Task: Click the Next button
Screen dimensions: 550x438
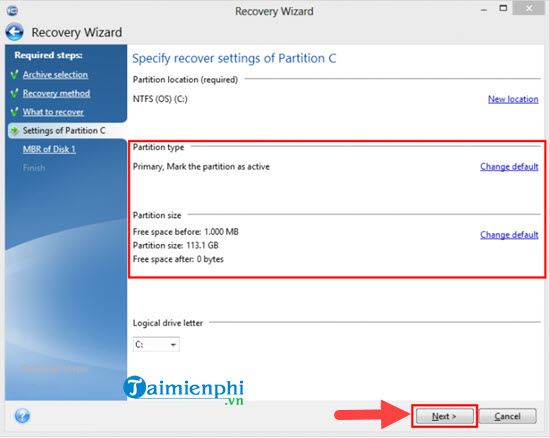Action: [x=444, y=416]
